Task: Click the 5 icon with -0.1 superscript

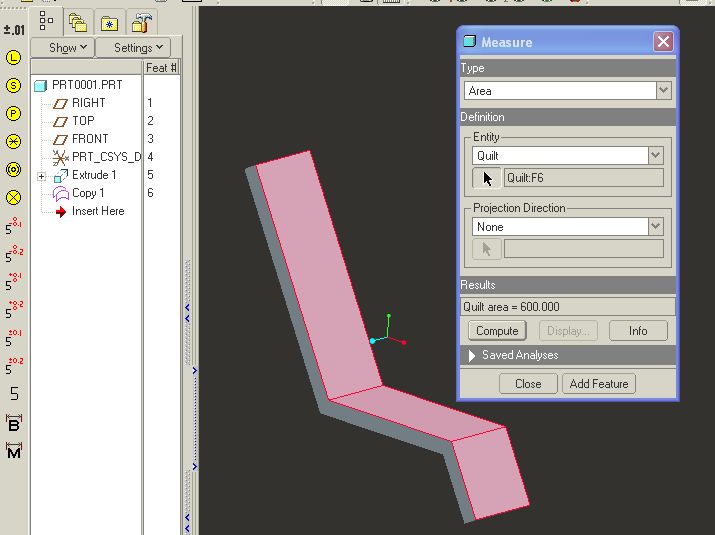Action: (14, 226)
